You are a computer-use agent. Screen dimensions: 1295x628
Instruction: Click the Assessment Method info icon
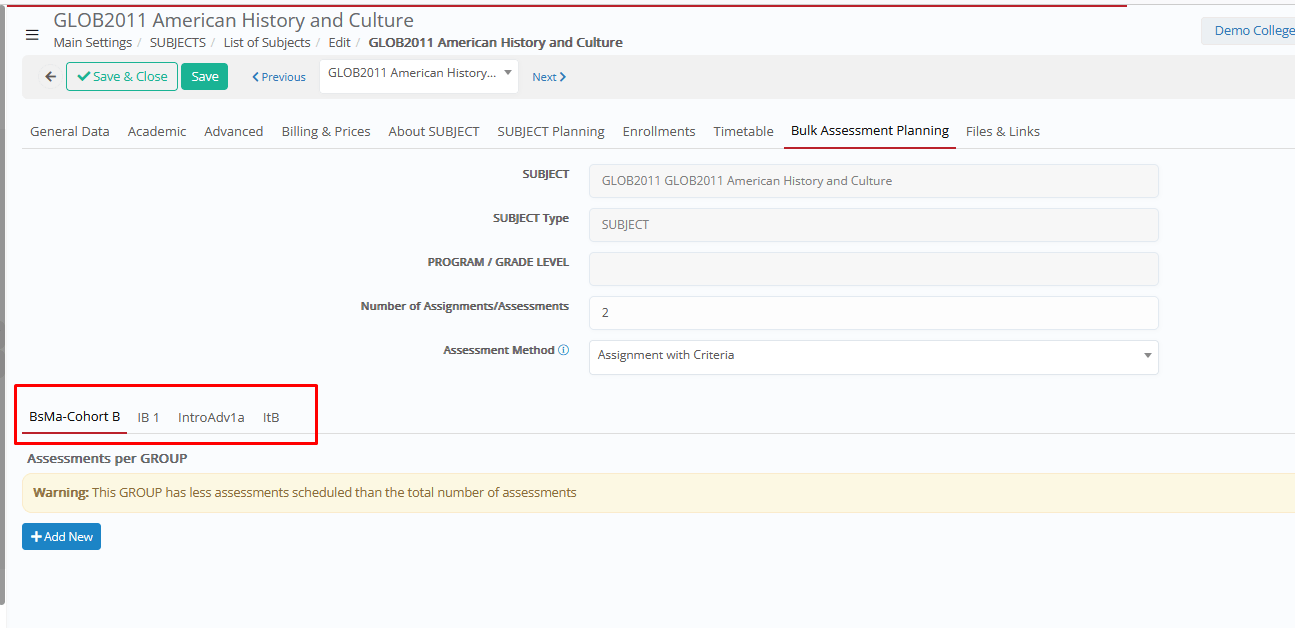tap(563, 351)
